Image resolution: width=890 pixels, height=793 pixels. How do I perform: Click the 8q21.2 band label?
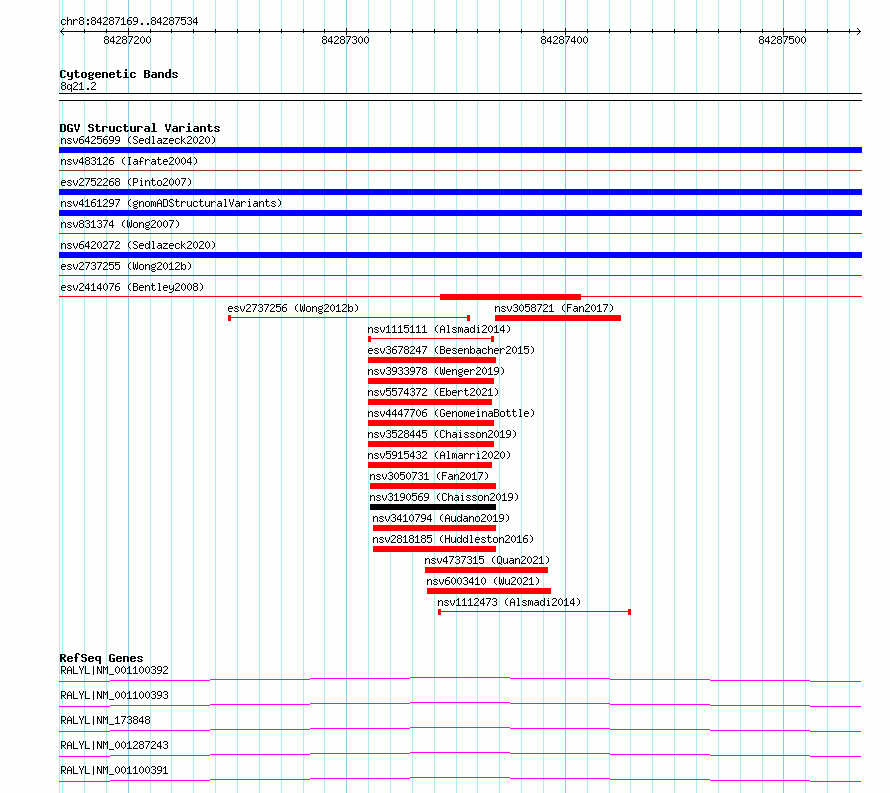click(78, 86)
